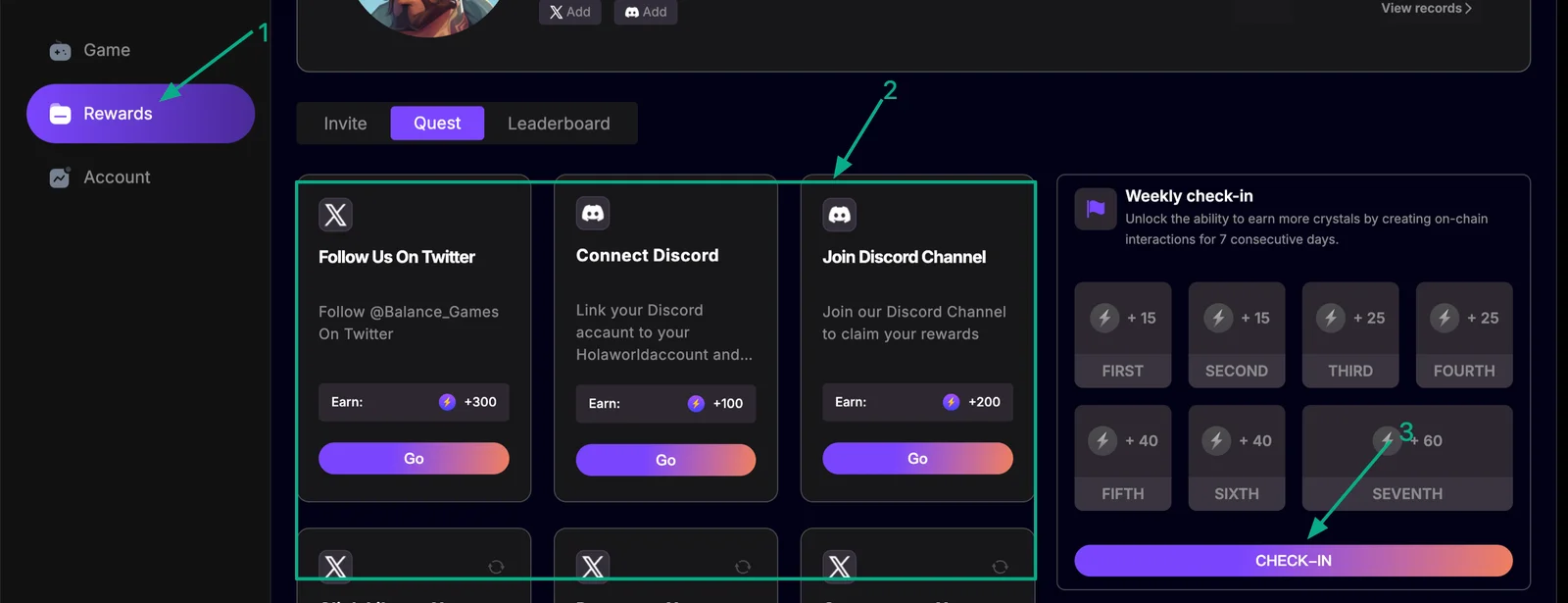The height and width of the screenshot is (603, 1568).
Task: Click Discord logo on Connect Discord card
Action: [593, 213]
